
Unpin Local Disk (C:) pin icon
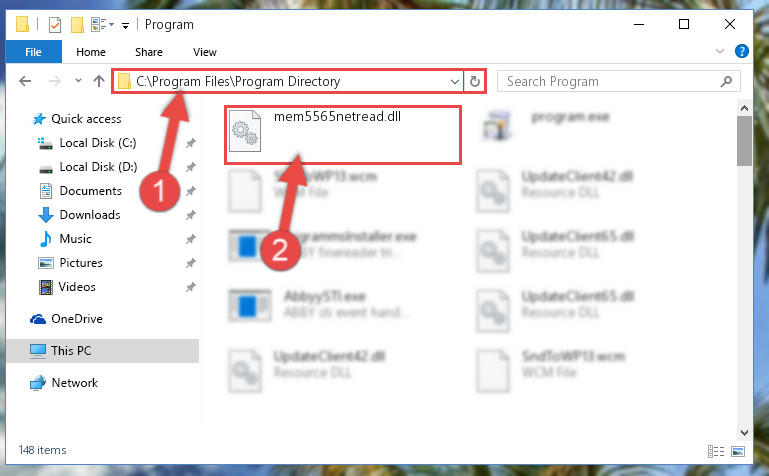[191, 143]
